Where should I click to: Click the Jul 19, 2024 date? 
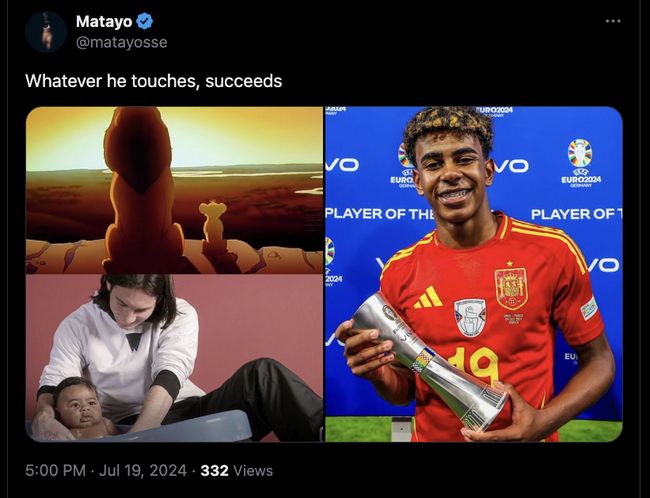(x=143, y=471)
